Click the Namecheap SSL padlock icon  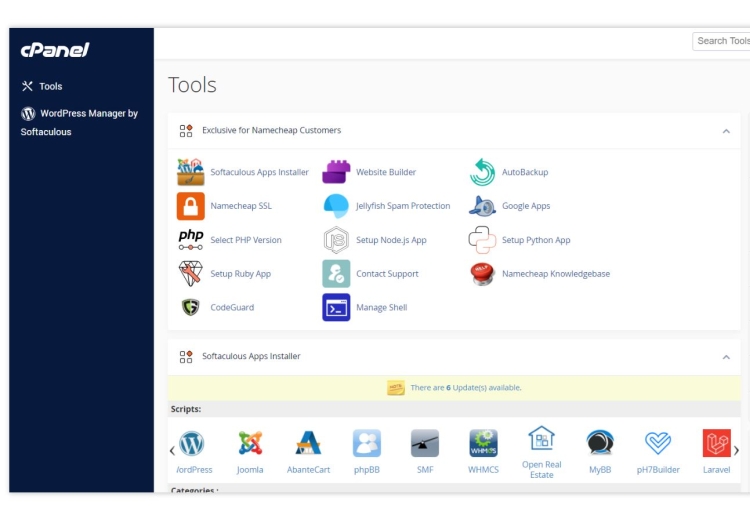coord(190,206)
